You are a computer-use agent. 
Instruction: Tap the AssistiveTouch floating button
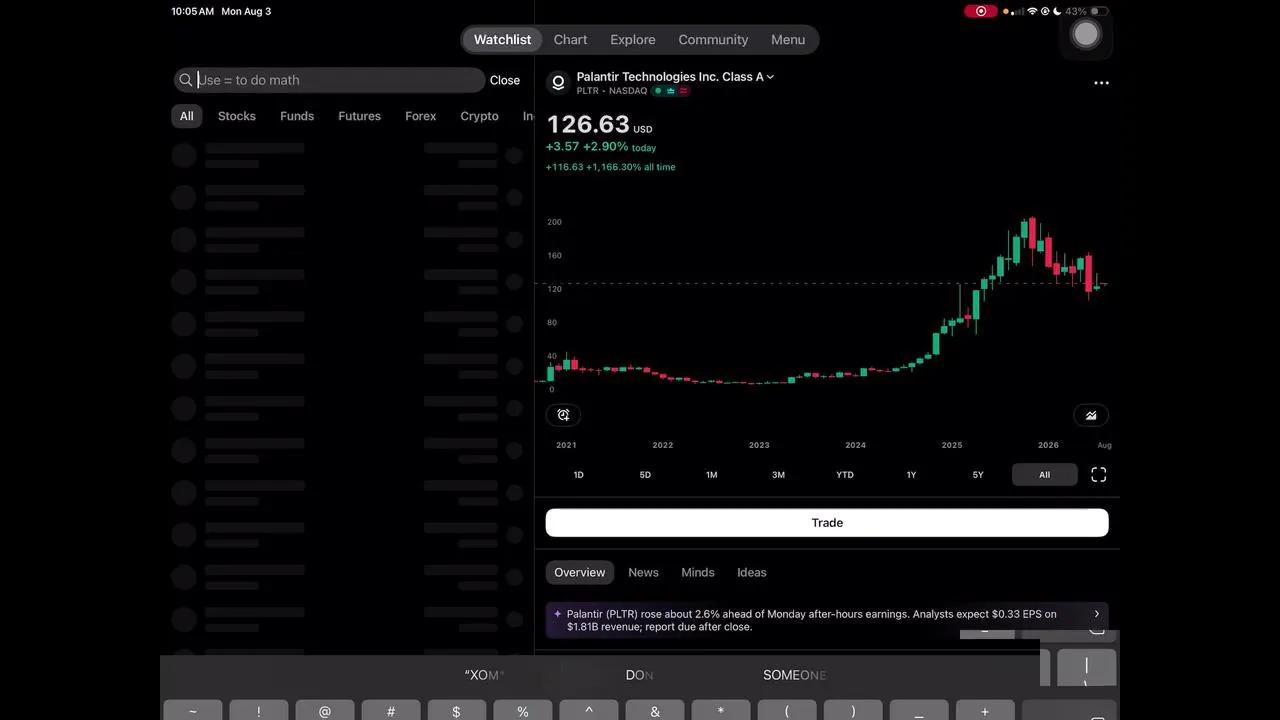click(x=1086, y=34)
